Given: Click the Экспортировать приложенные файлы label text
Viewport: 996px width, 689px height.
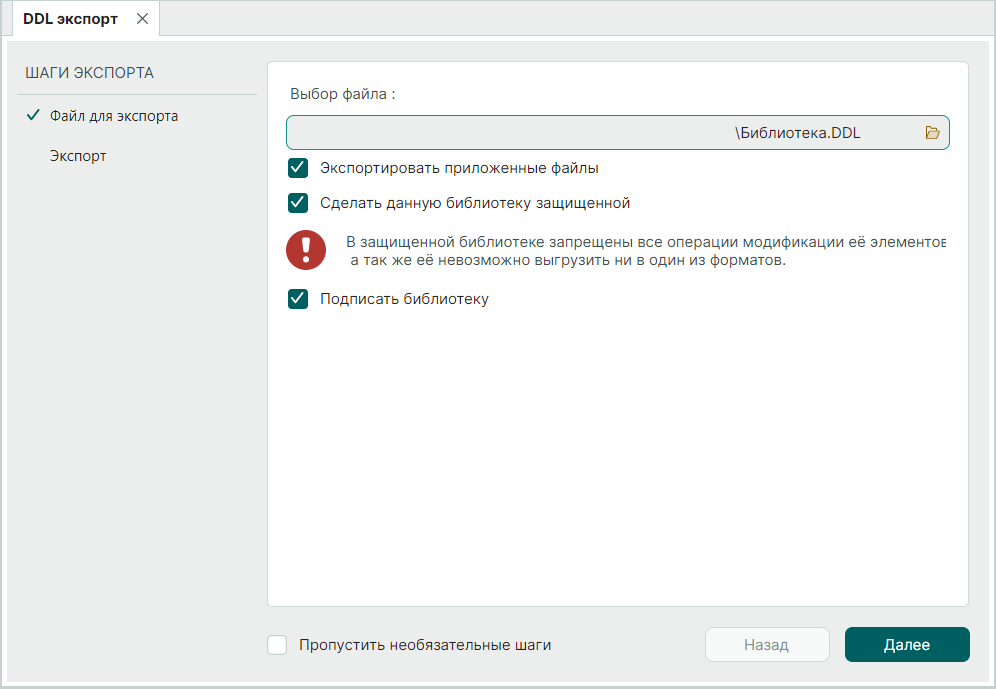Looking at the screenshot, I should (459, 168).
